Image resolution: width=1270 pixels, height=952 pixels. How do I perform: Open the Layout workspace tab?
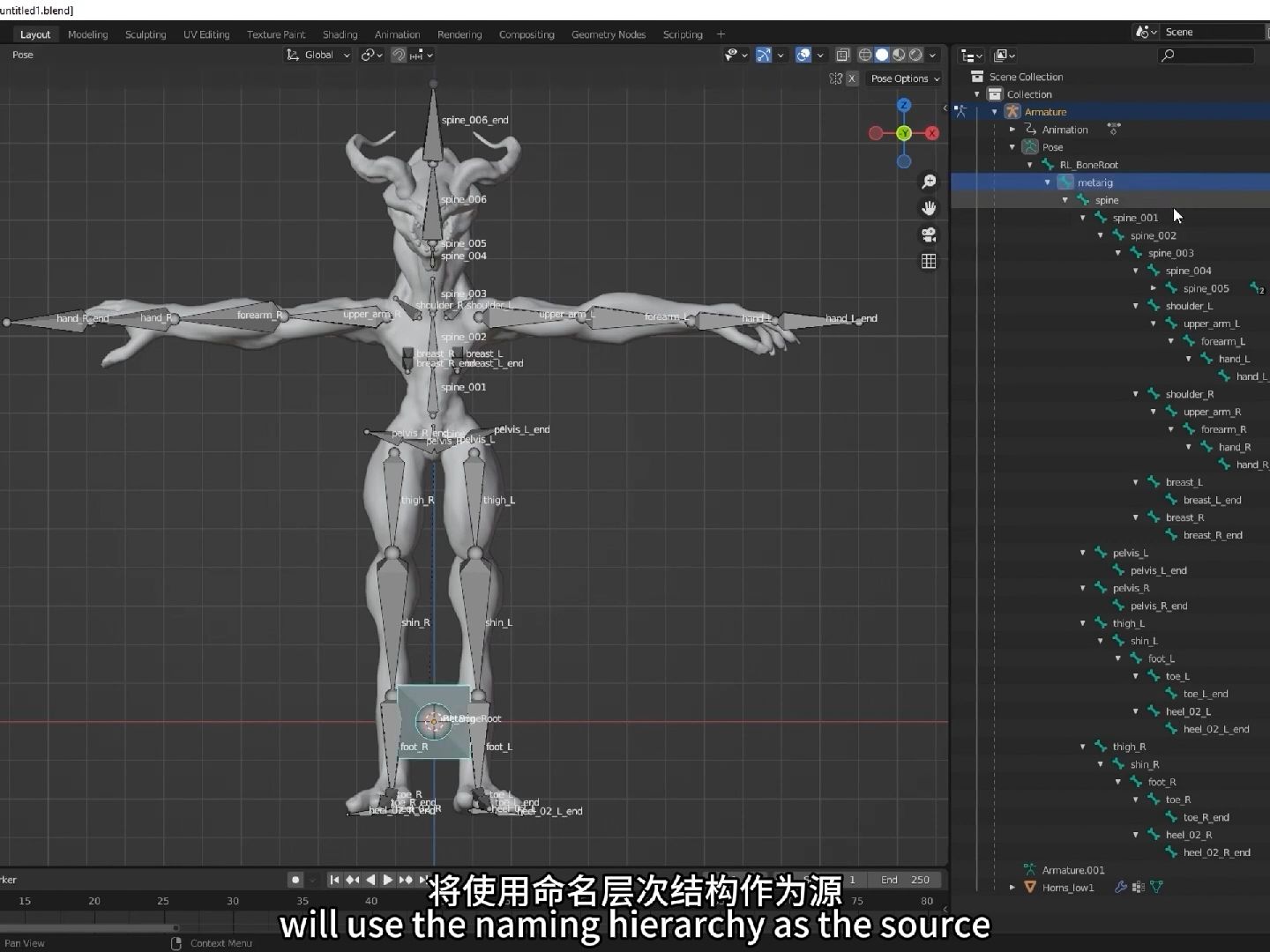pos(35,34)
